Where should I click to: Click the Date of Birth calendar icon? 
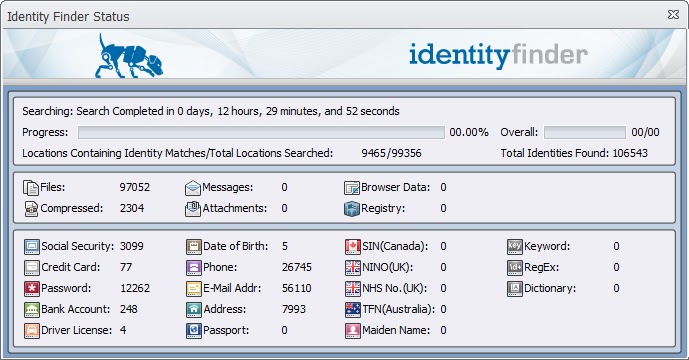click(x=194, y=247)
